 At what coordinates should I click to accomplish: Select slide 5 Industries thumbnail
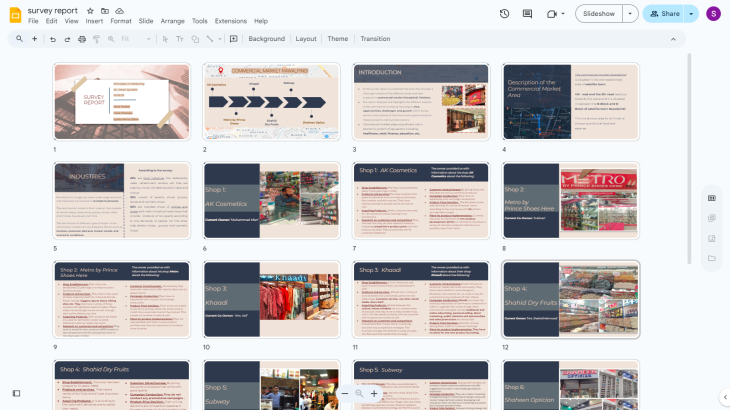(x=122, y=201)
